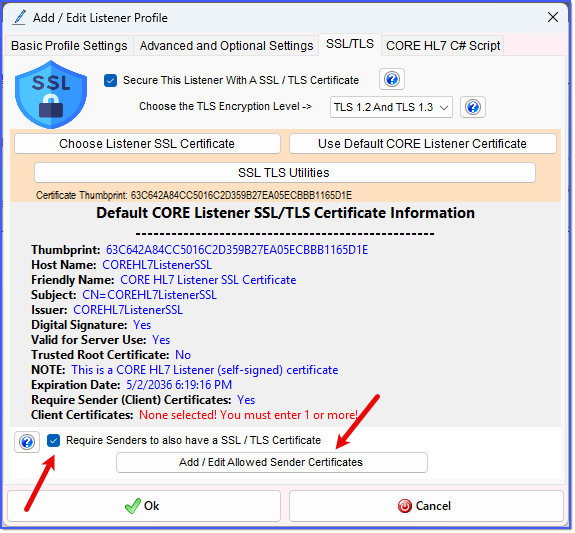Click the Digital Signature value Yes
575x533 pixels.
point(142,325)
